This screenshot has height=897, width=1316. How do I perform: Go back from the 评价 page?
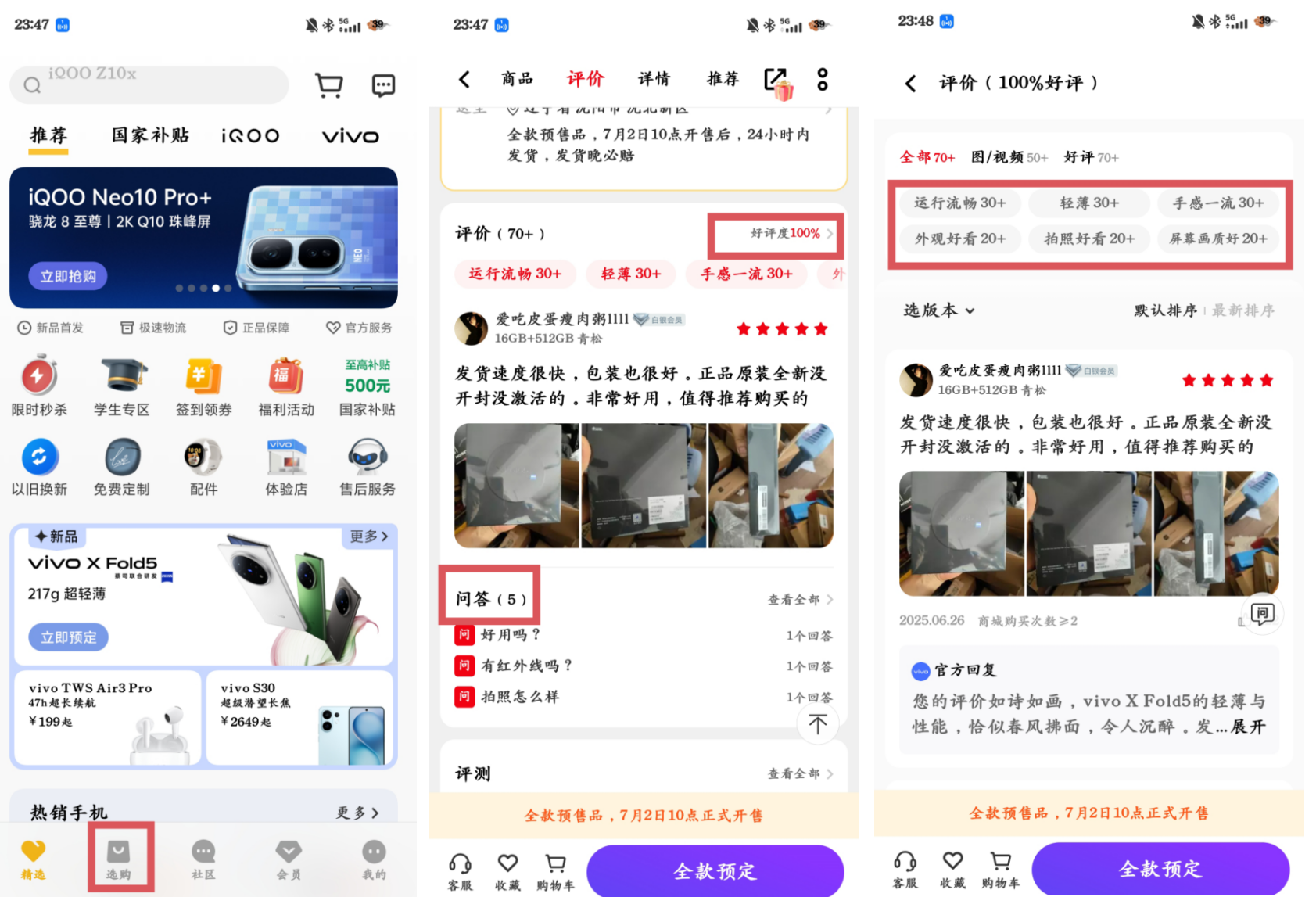911,84
